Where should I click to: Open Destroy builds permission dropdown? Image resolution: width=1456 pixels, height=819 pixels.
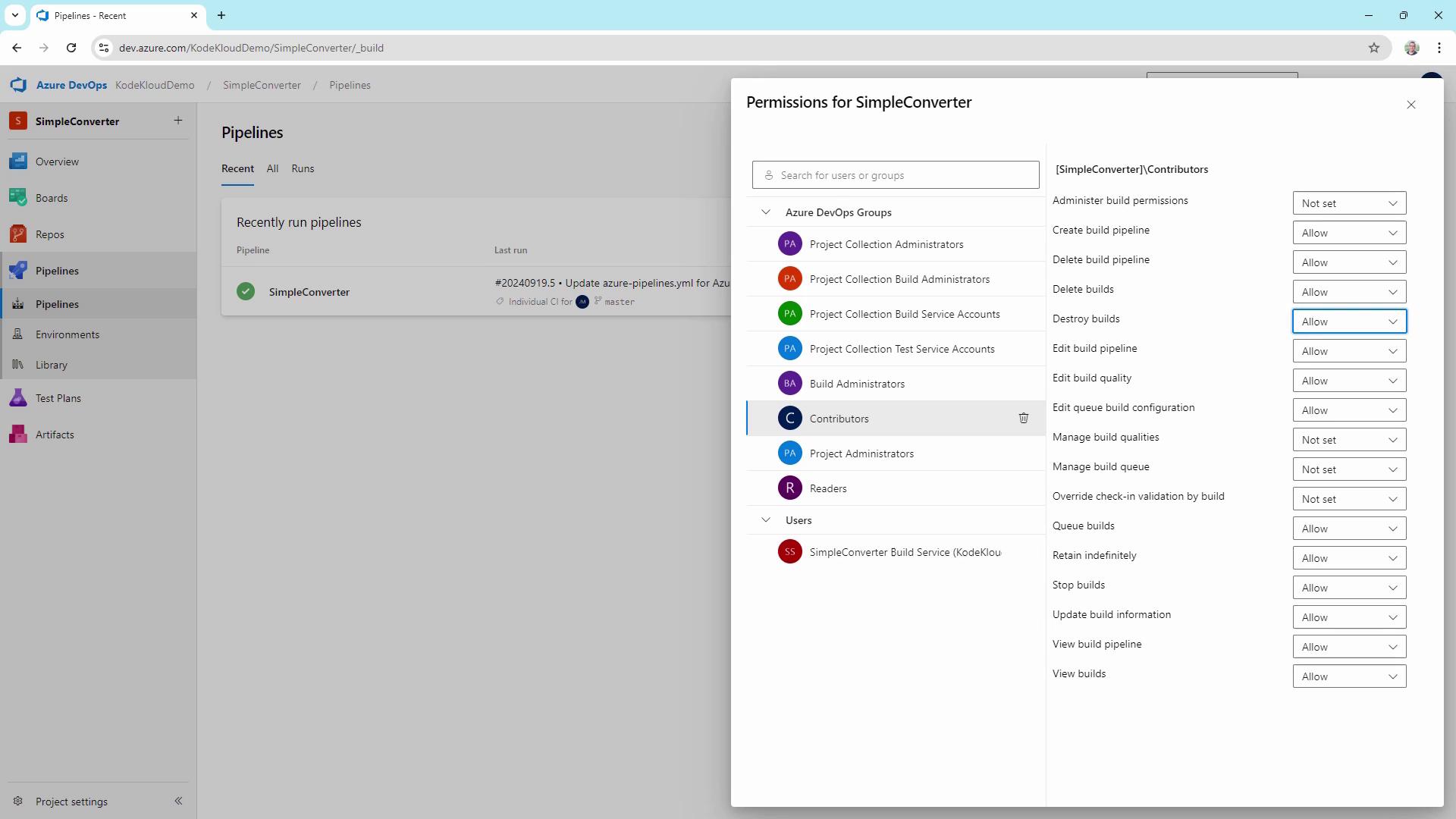1350,322
